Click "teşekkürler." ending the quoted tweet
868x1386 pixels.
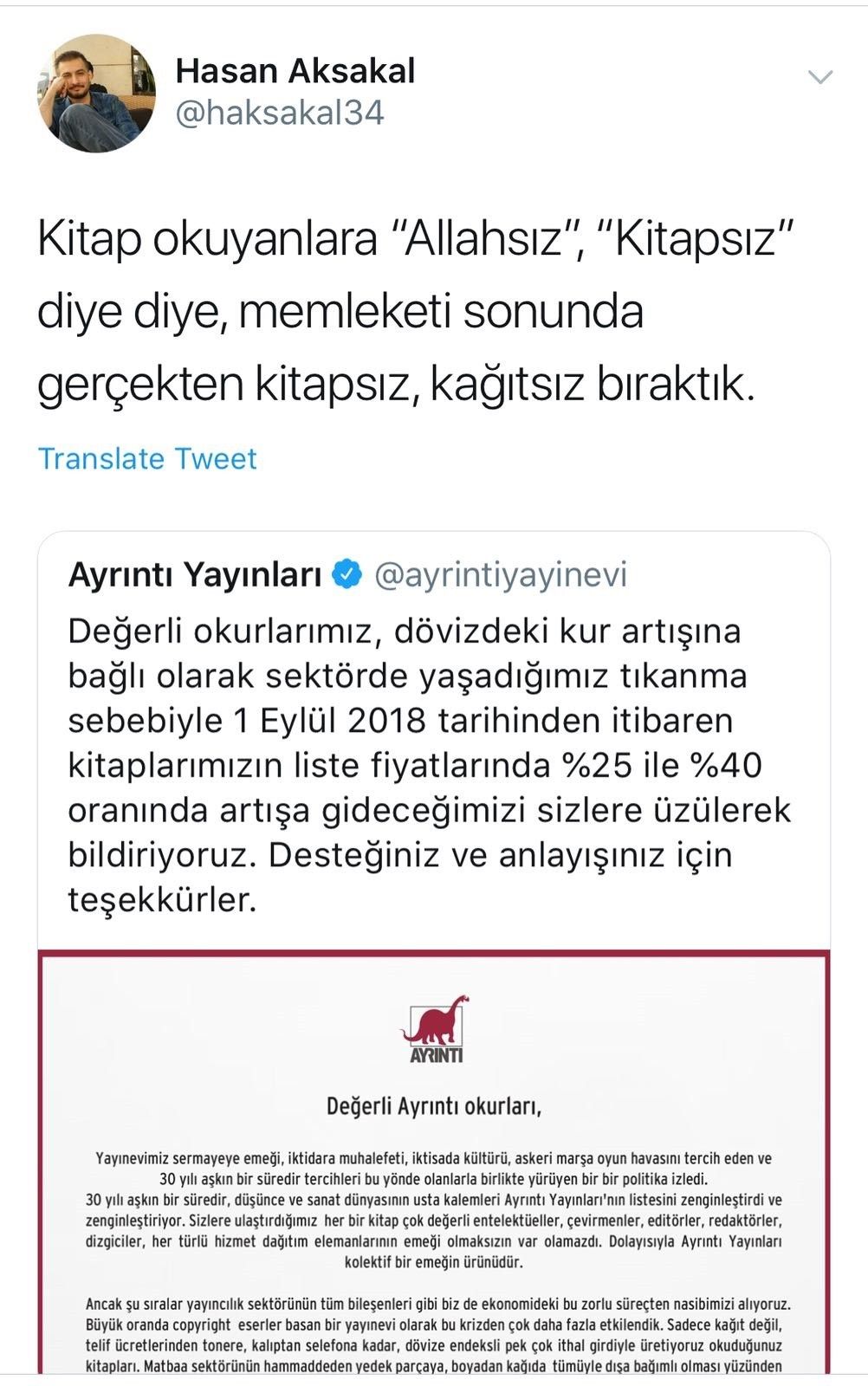click(x=162, y=900)
